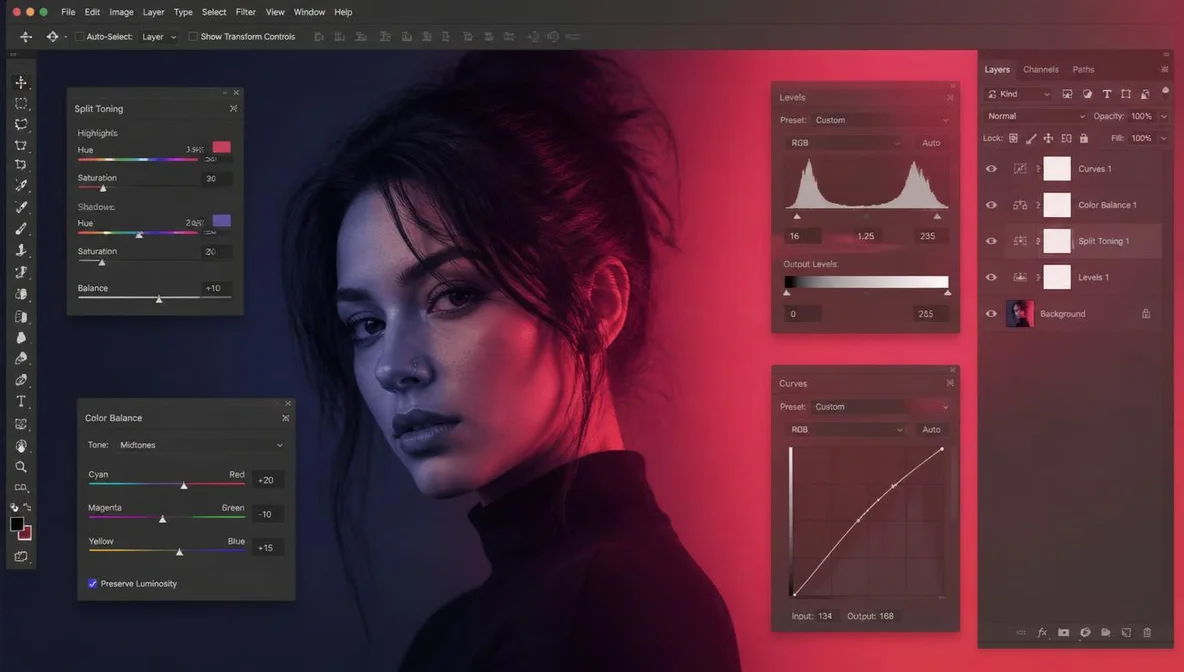Select the Type tool
1184x672 pixels.
[x=21, y=402]
